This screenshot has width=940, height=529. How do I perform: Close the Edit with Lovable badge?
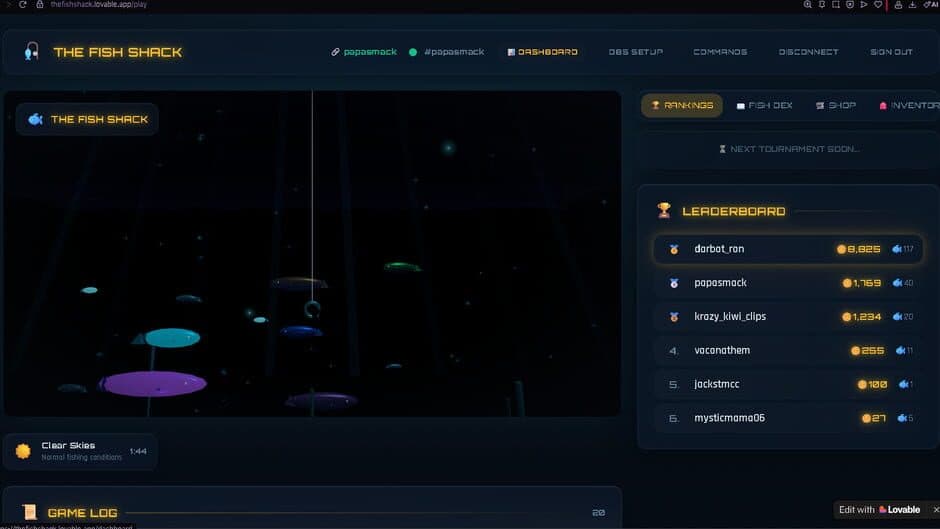tap(933, 509)
